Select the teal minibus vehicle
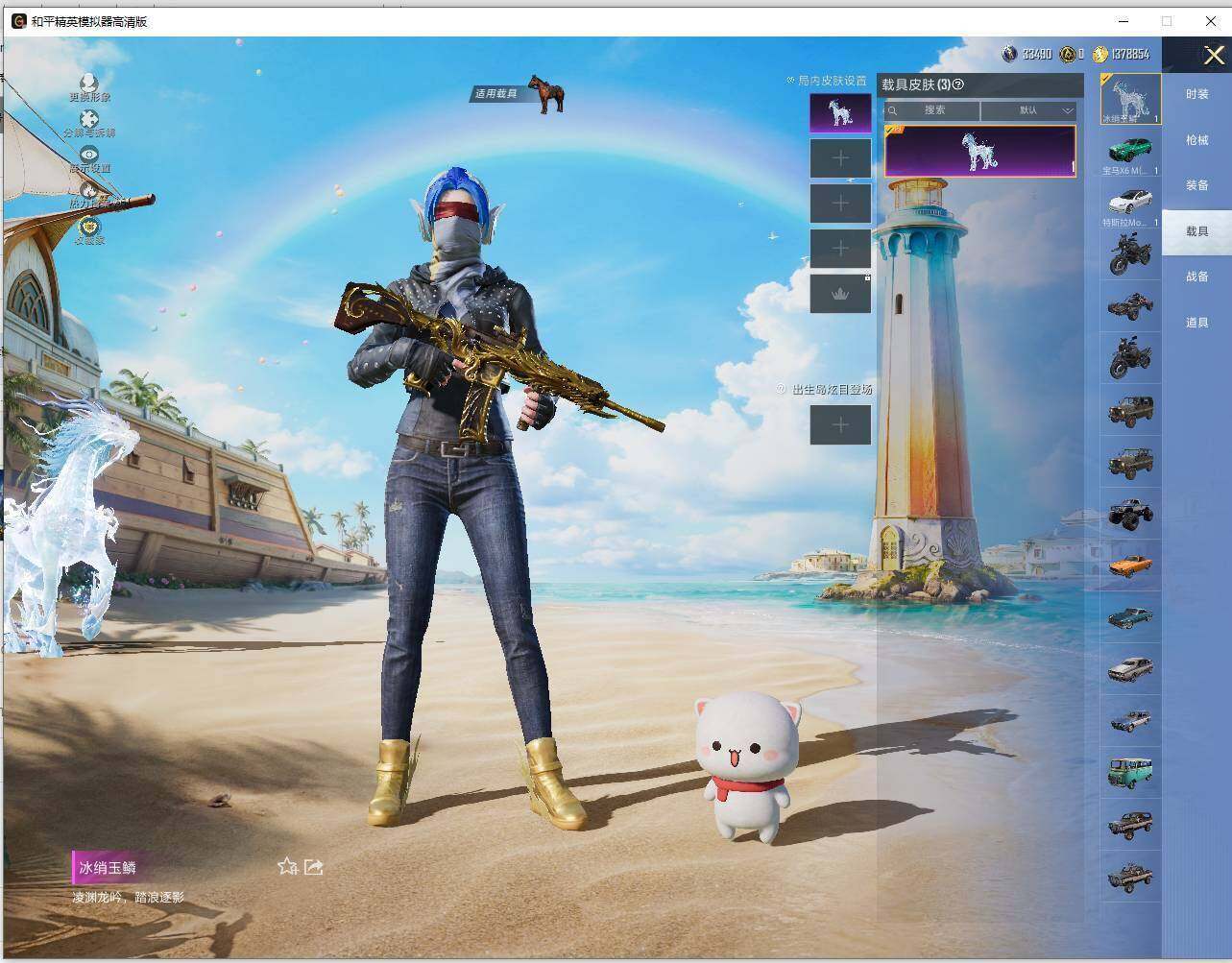Image resolution: width=1232 pixels, height=963 pixels. coord(1130,771)
